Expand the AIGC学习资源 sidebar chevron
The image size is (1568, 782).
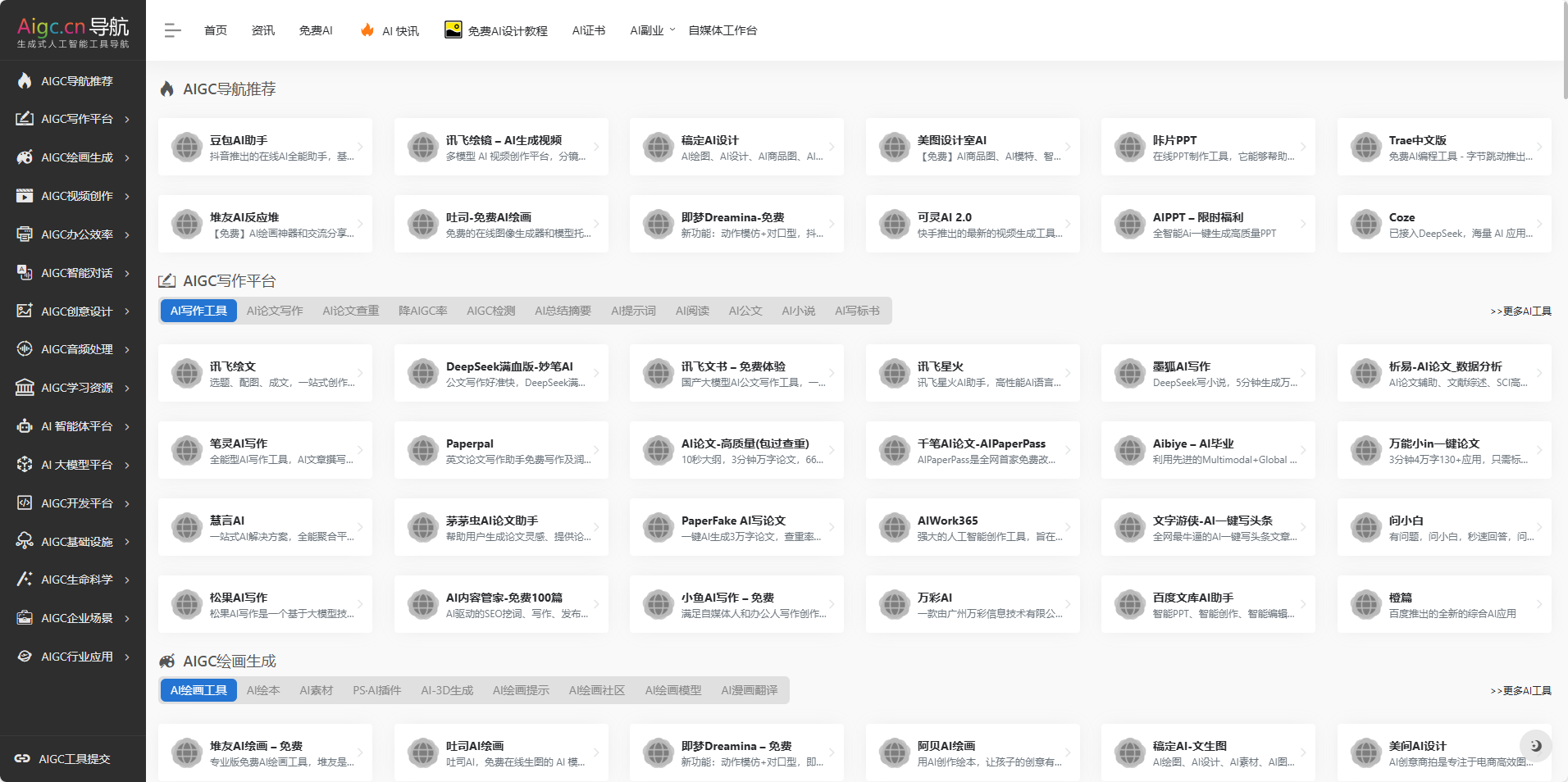(x=127, y=388)
